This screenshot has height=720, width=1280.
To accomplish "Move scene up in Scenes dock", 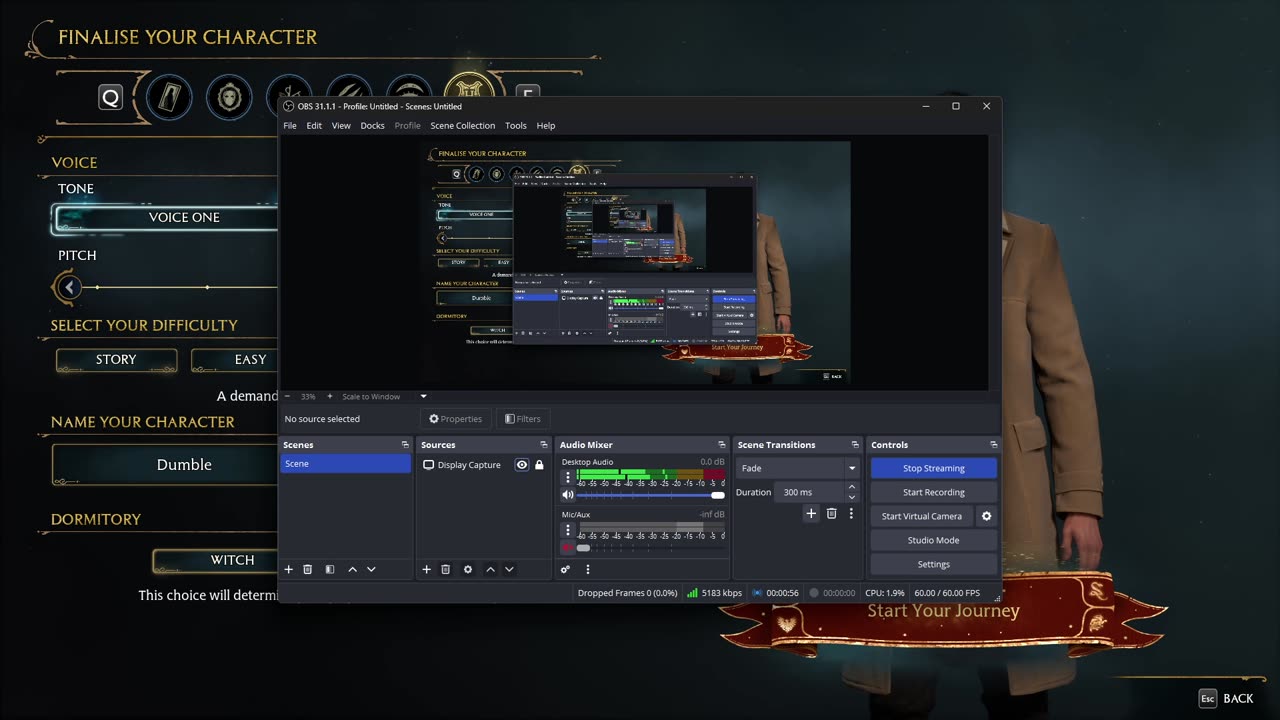I will click(352, 569).
